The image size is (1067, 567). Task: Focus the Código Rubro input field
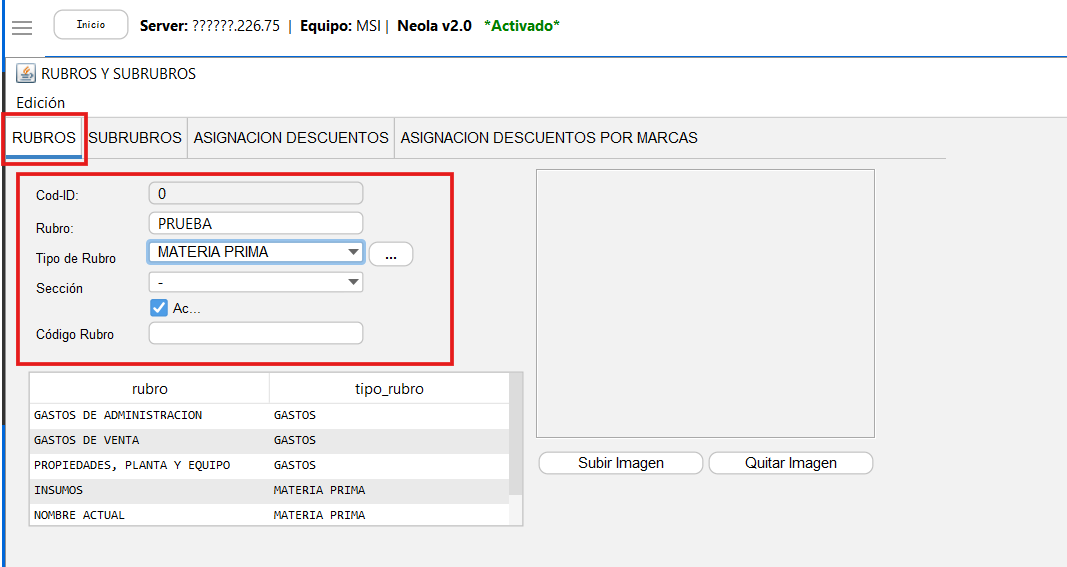tap(256, 334)
